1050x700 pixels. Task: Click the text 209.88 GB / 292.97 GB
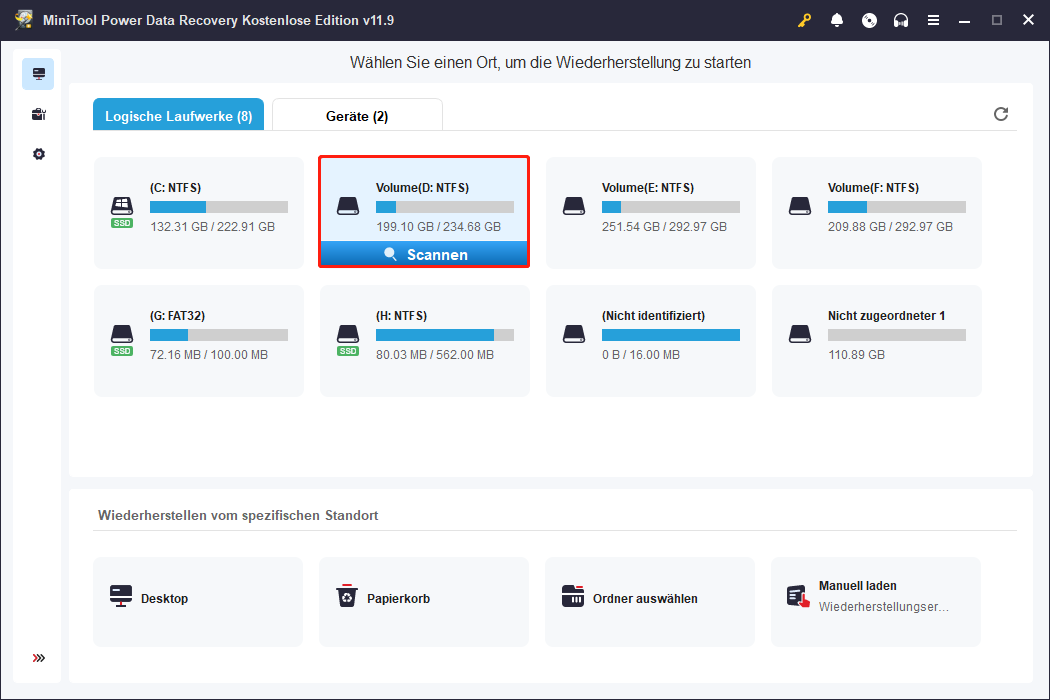[x=890, y=226]
